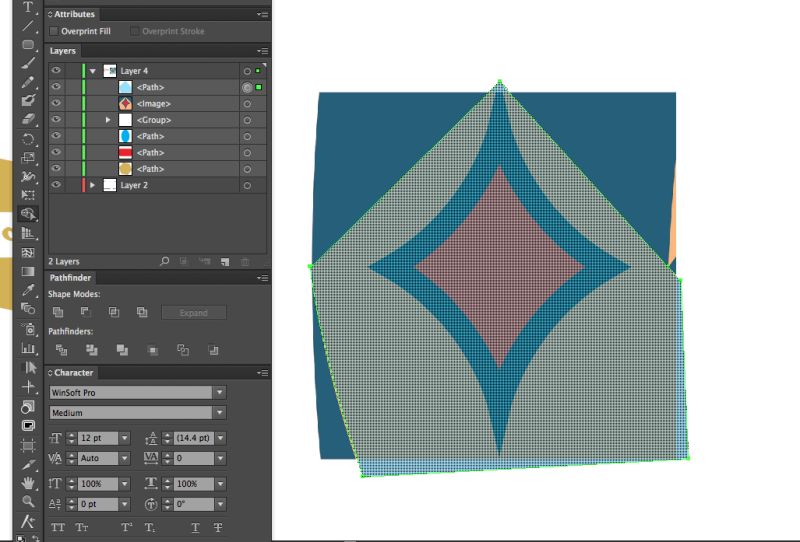Enable Overprint Fill checkbox
The height and width of the screenshot is (542, 800).
(x=54, y=31)
